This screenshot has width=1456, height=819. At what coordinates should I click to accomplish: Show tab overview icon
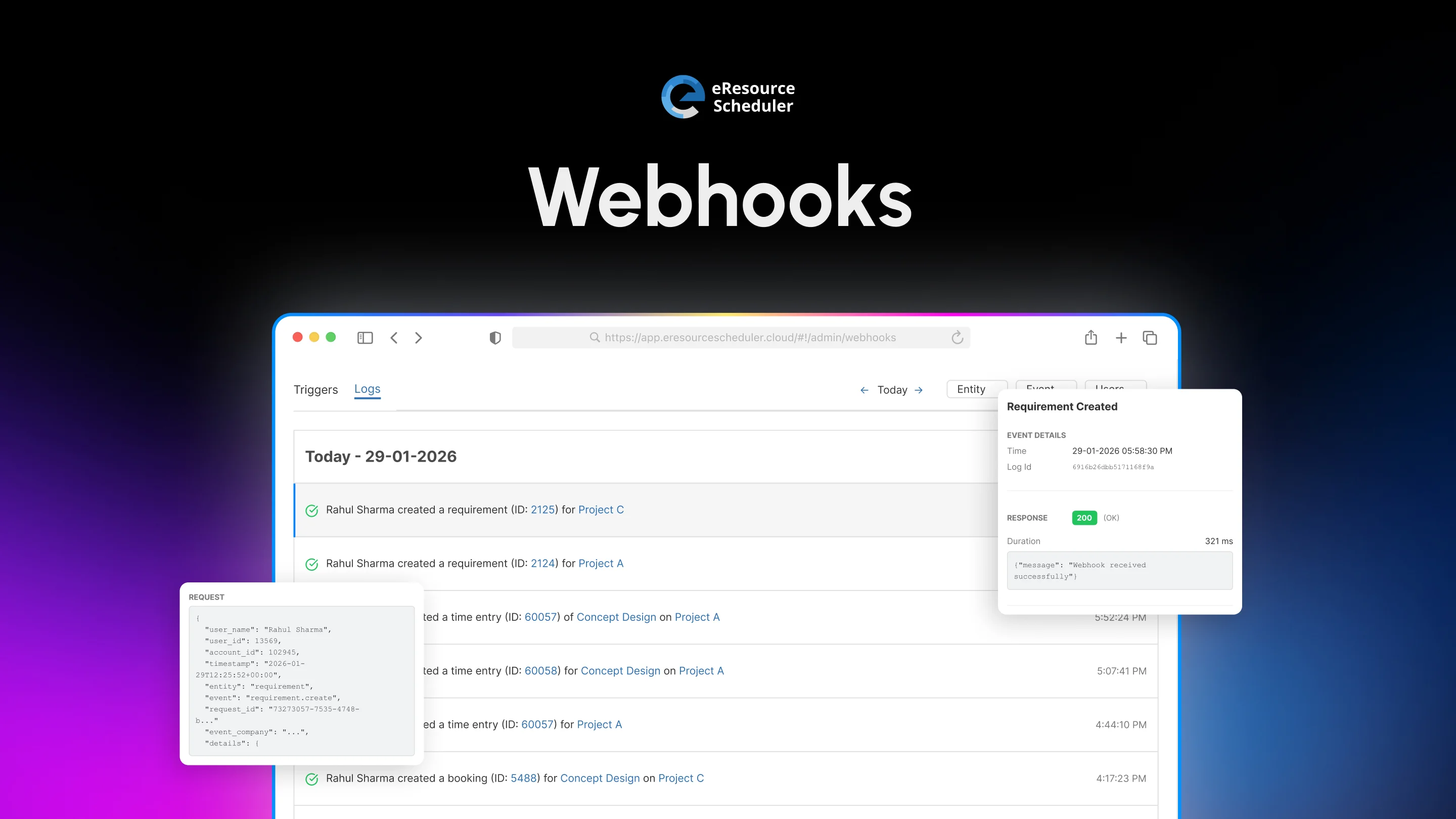[1150, 337]
